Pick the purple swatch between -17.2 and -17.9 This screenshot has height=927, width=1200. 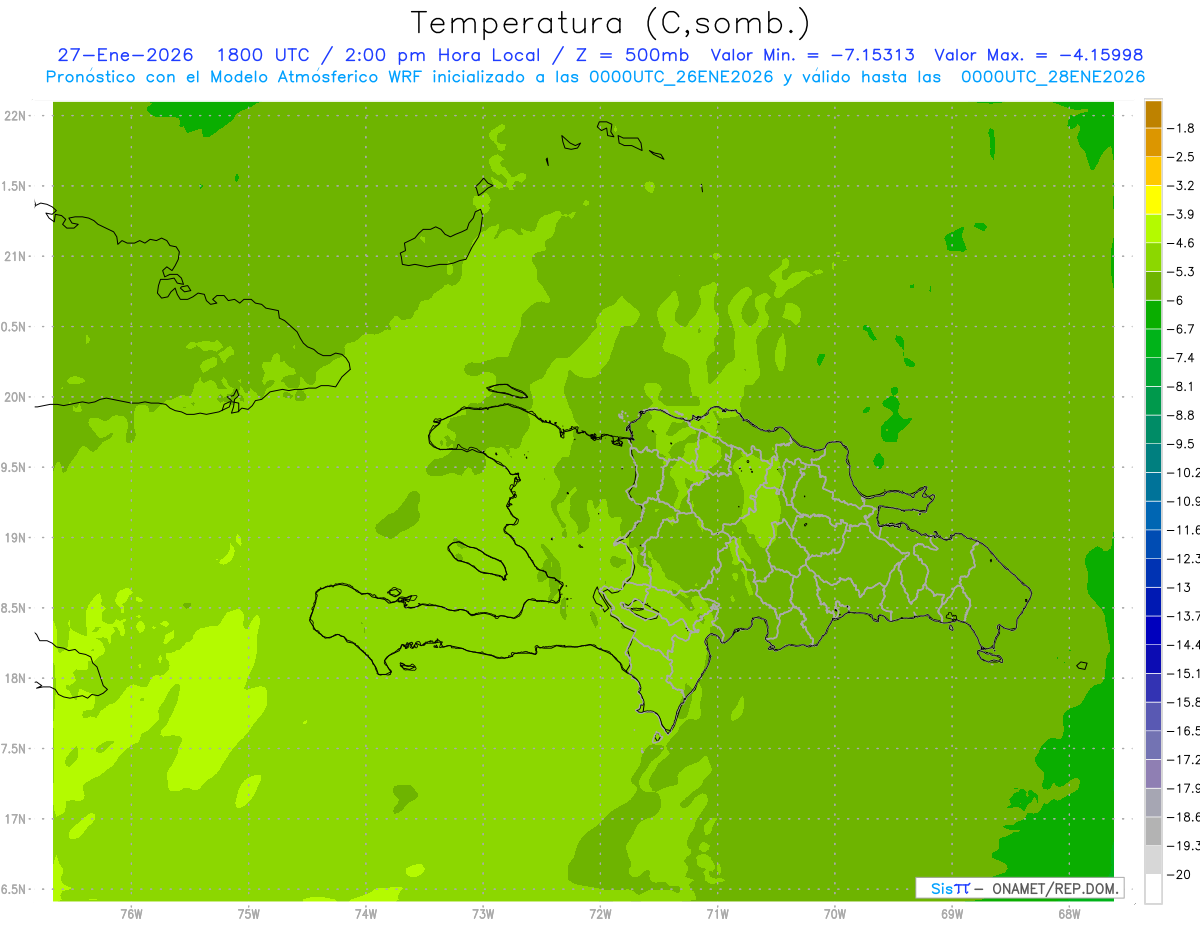tap(1153, 773)
